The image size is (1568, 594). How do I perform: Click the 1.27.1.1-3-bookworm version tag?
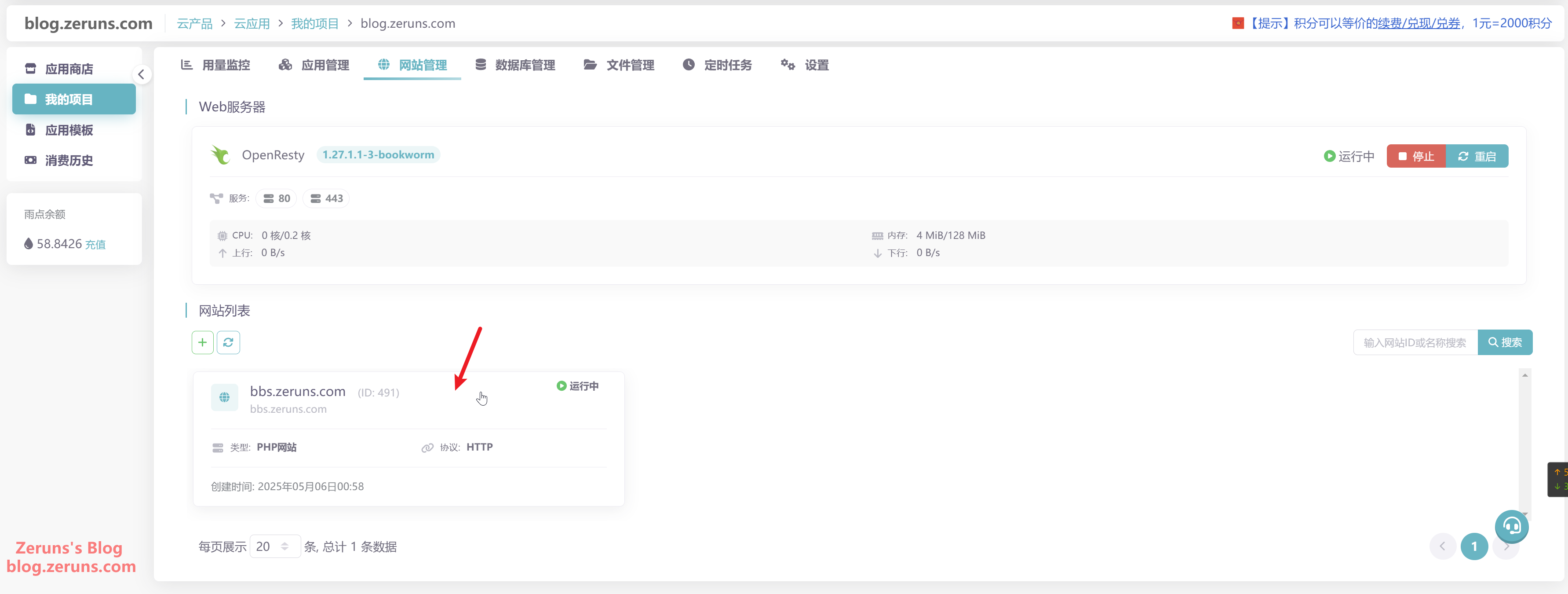[x=378, y=155]
